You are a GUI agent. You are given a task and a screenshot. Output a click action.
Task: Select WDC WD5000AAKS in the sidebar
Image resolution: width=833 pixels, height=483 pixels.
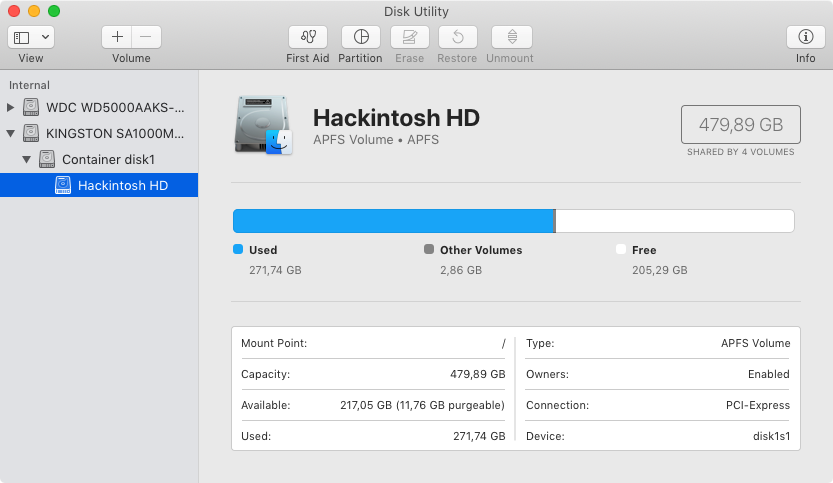tap(115, 107)
